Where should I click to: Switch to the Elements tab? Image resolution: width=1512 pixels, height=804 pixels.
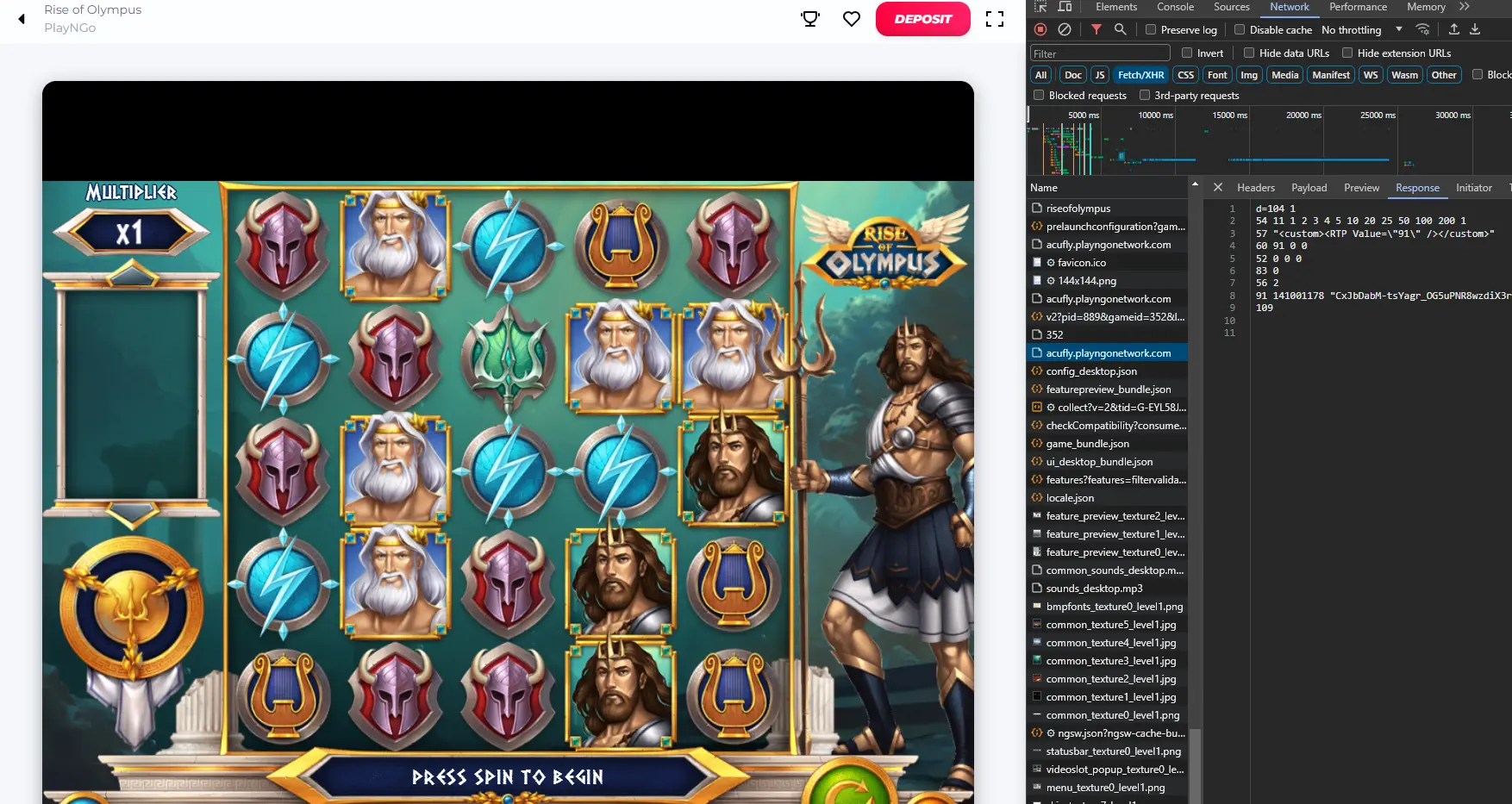coord(1116,7)
